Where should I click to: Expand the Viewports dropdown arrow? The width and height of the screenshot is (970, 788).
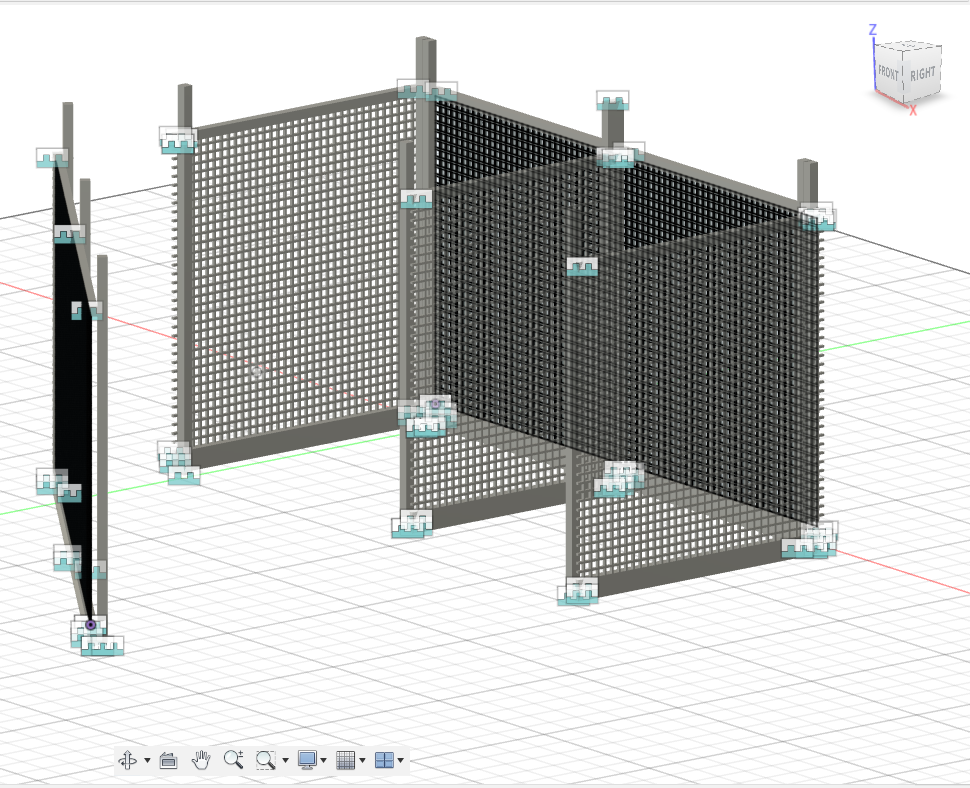(401, 760)
